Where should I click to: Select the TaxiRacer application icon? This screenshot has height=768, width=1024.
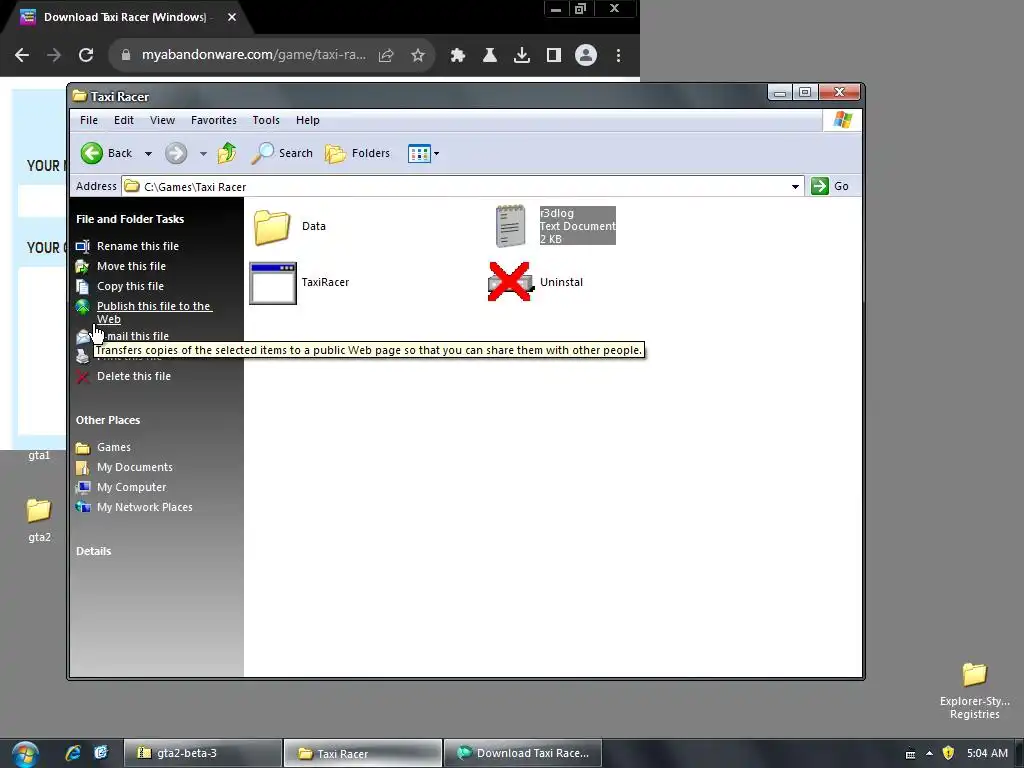[x=273, y=283]
